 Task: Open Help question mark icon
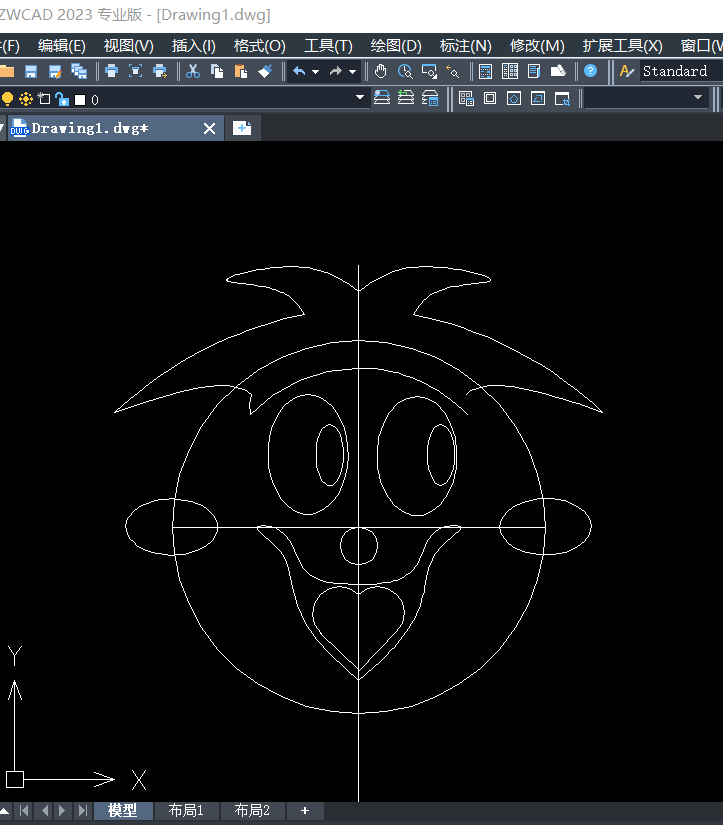click(x=591, y=71)
